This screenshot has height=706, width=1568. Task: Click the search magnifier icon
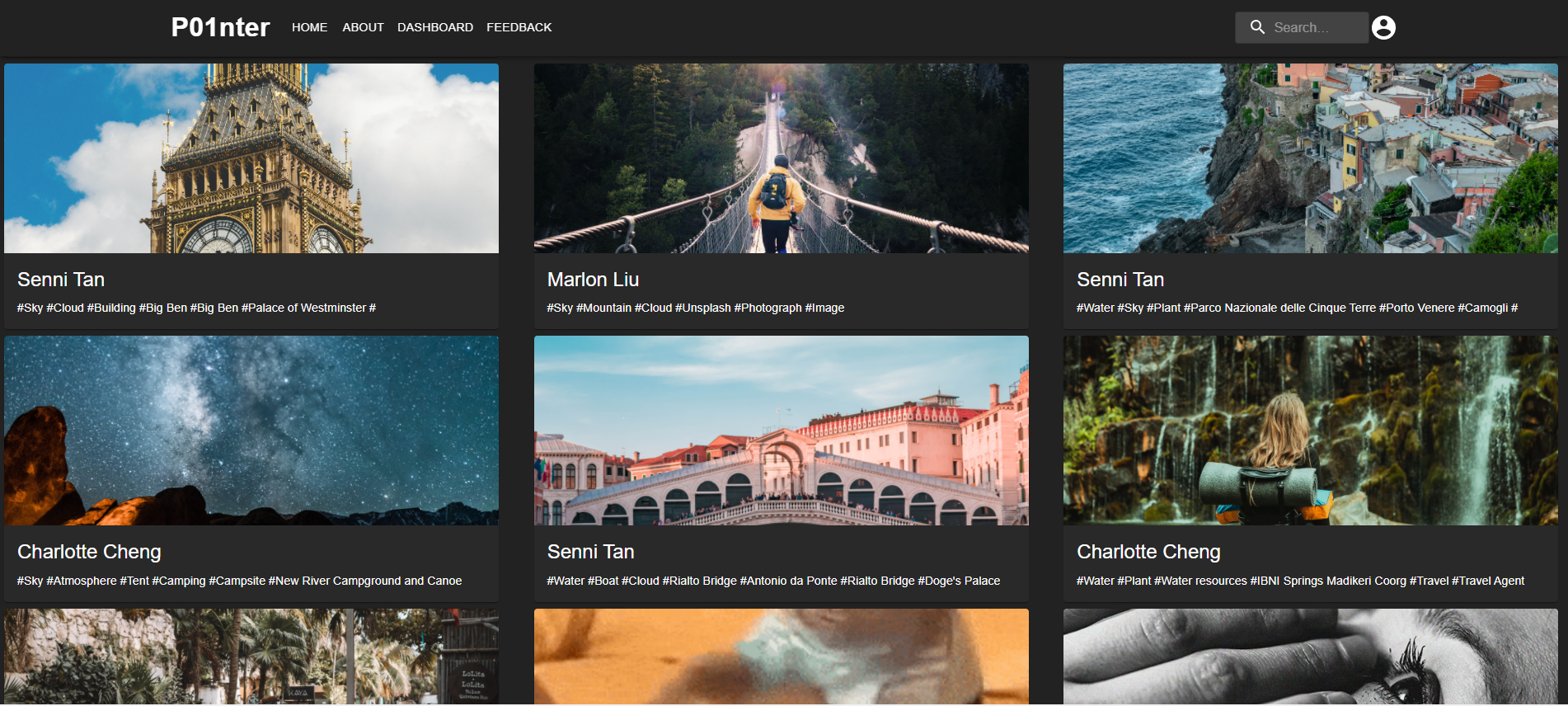[1257, 27]
